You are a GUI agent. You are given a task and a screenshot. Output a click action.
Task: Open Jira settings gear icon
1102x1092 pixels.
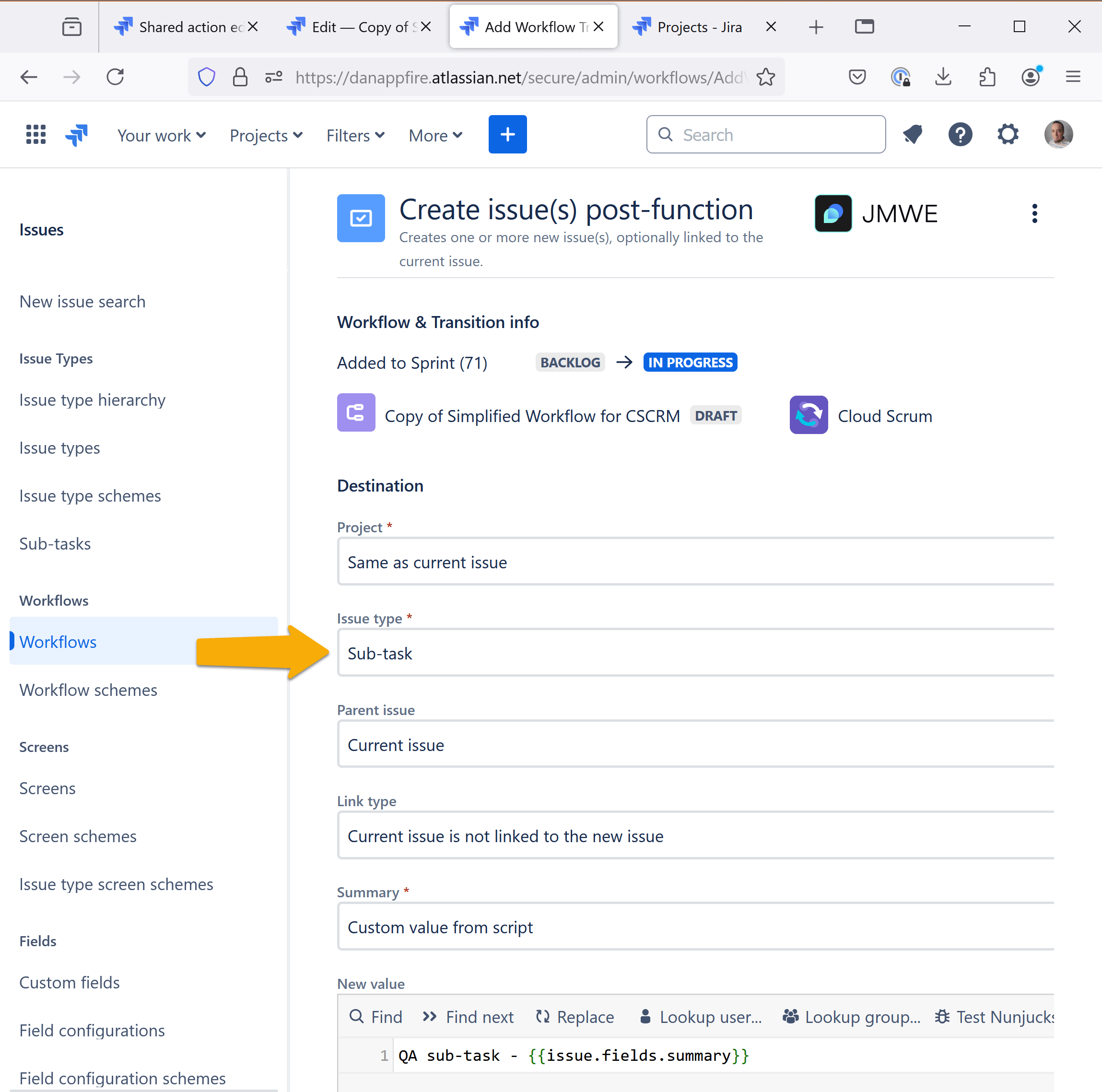(1008, 135)
